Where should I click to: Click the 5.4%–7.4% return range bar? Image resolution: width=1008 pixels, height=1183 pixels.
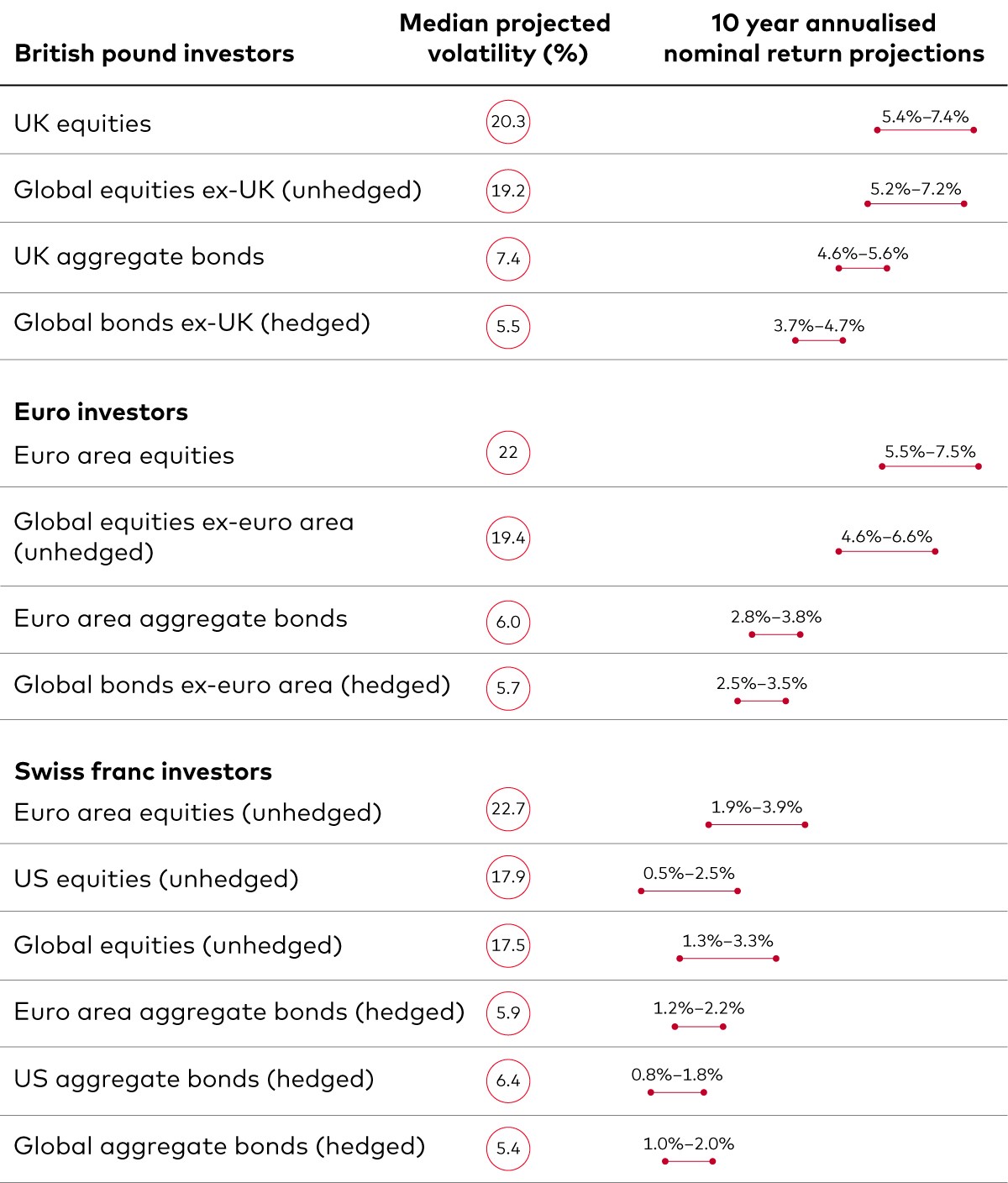[x=925, y=130]
